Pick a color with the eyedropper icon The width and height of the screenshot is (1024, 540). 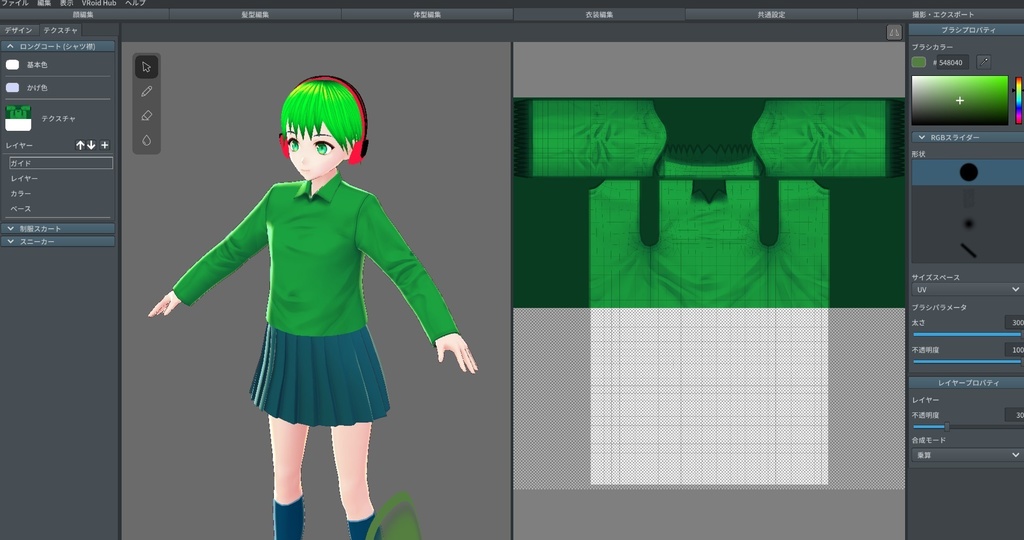[984, 62]
